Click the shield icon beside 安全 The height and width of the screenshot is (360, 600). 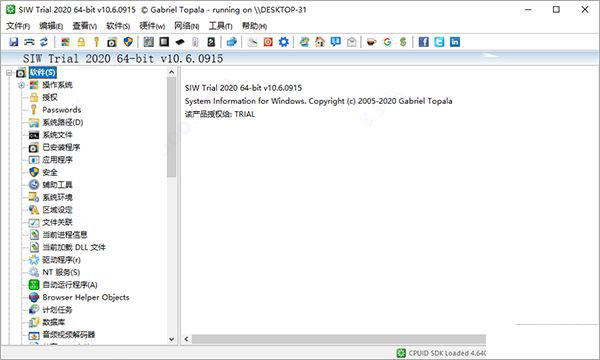pyautogui.click(x=34, y=172)
